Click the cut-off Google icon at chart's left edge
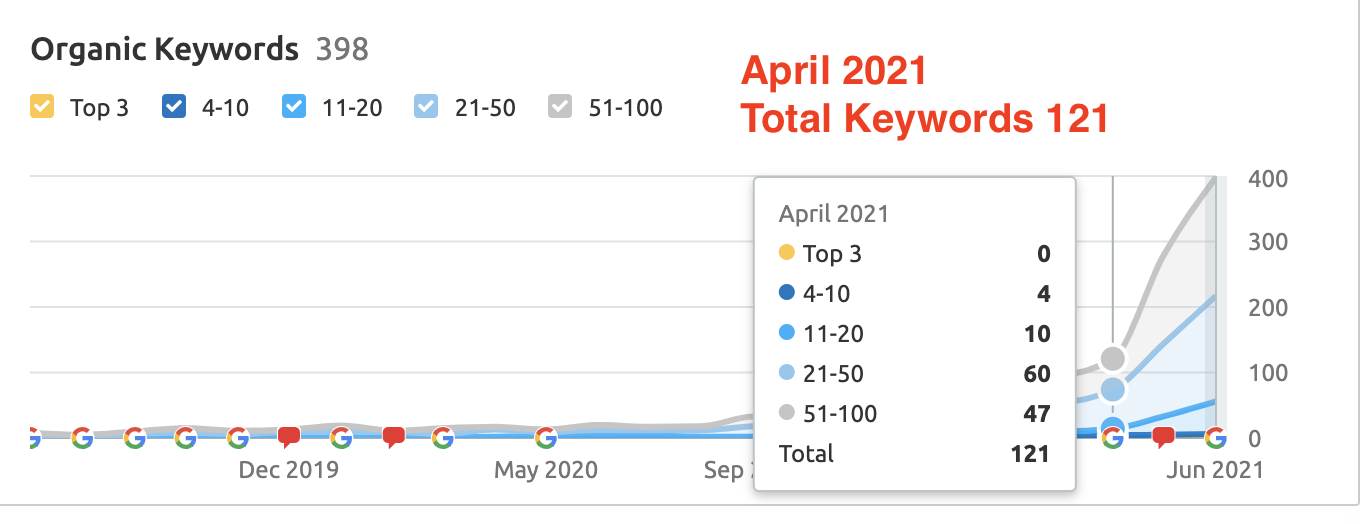This screenshot has width=1360, height=524. click(x=33, y=437)
